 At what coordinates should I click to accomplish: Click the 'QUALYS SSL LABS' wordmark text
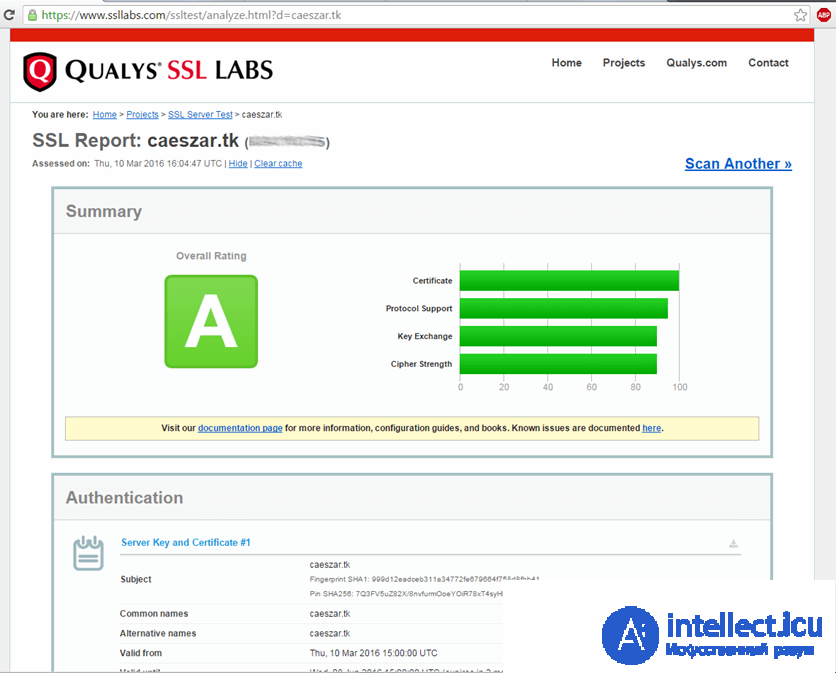point(169,70)
